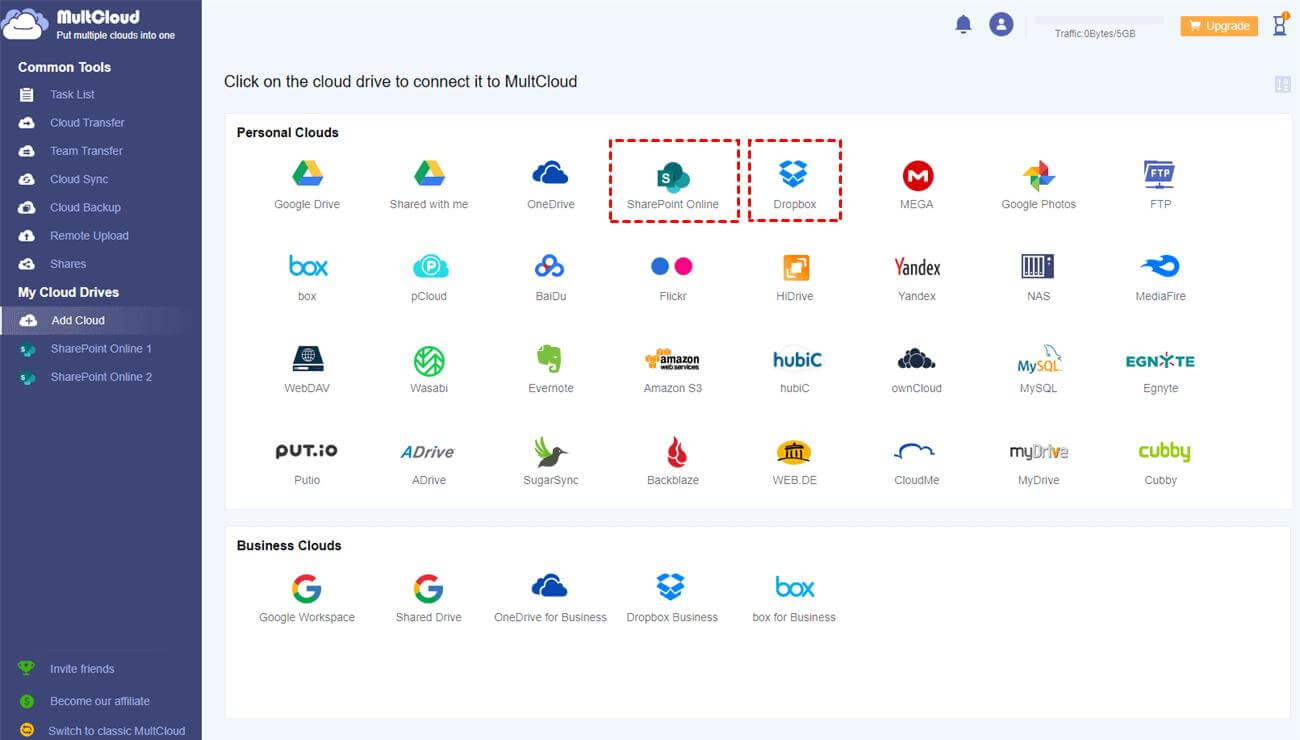Connect the Flickr account

click(673, 276)
